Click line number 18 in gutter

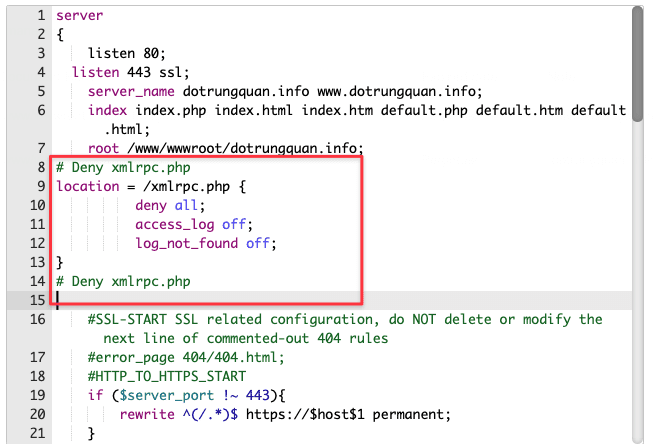click(x=37, y=377)
